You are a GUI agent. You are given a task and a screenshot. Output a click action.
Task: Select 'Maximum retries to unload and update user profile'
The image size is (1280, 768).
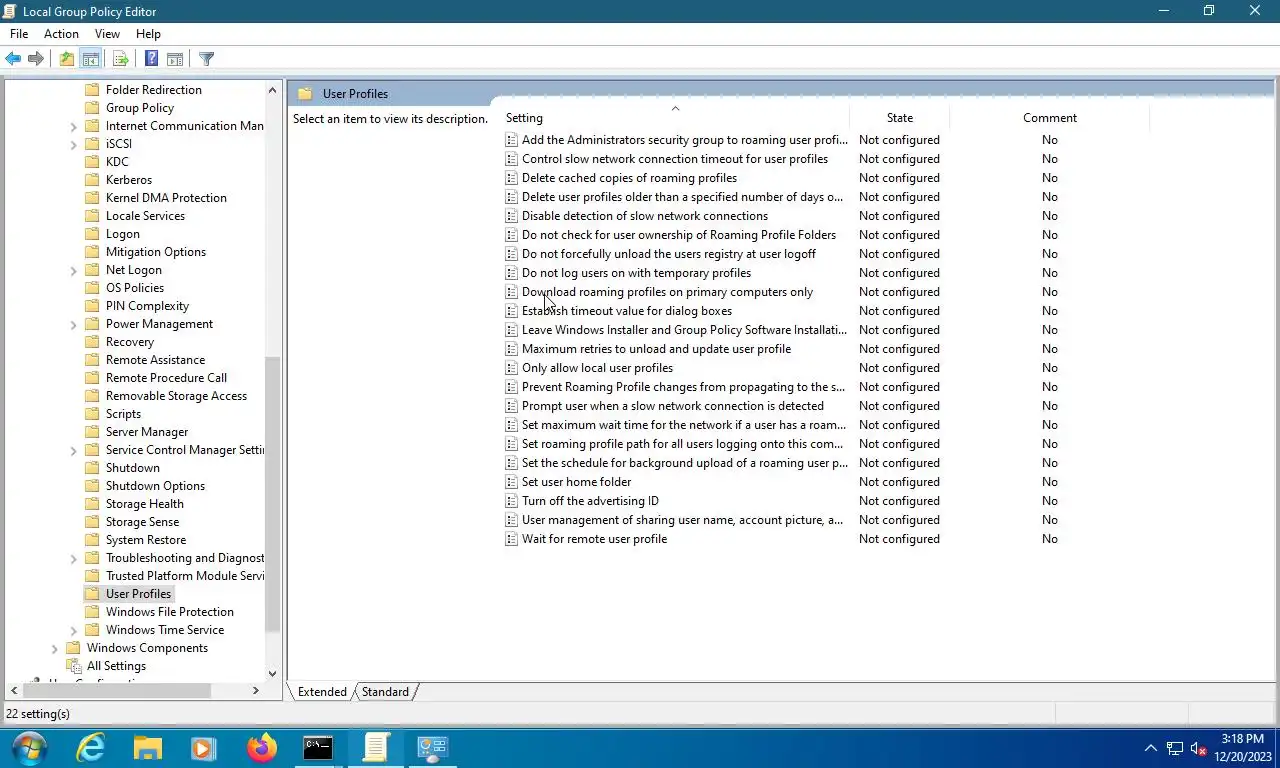coord(656,349)
